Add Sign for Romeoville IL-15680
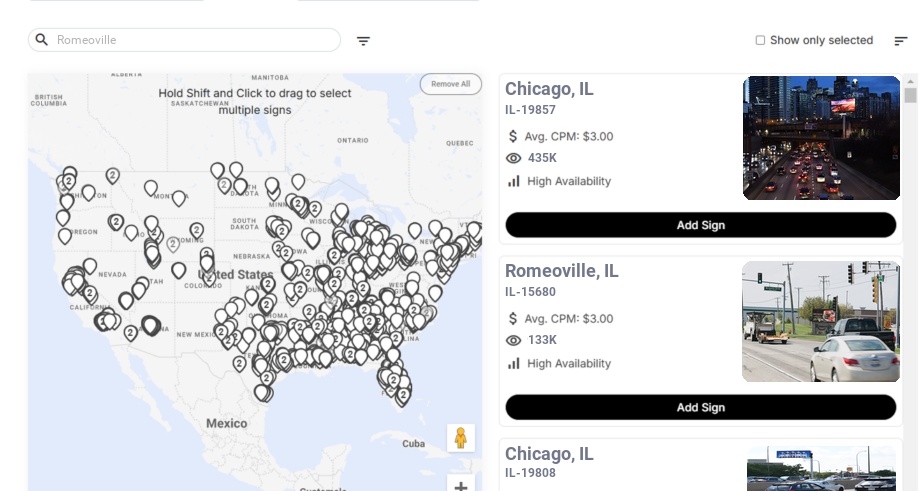920x491 pixels. tap(701, 407)
